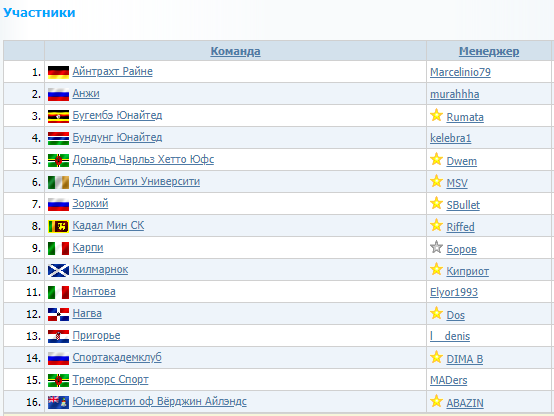Open the Спортакадемклуб team link
The image size is (554, 416).
pos(117,358)
